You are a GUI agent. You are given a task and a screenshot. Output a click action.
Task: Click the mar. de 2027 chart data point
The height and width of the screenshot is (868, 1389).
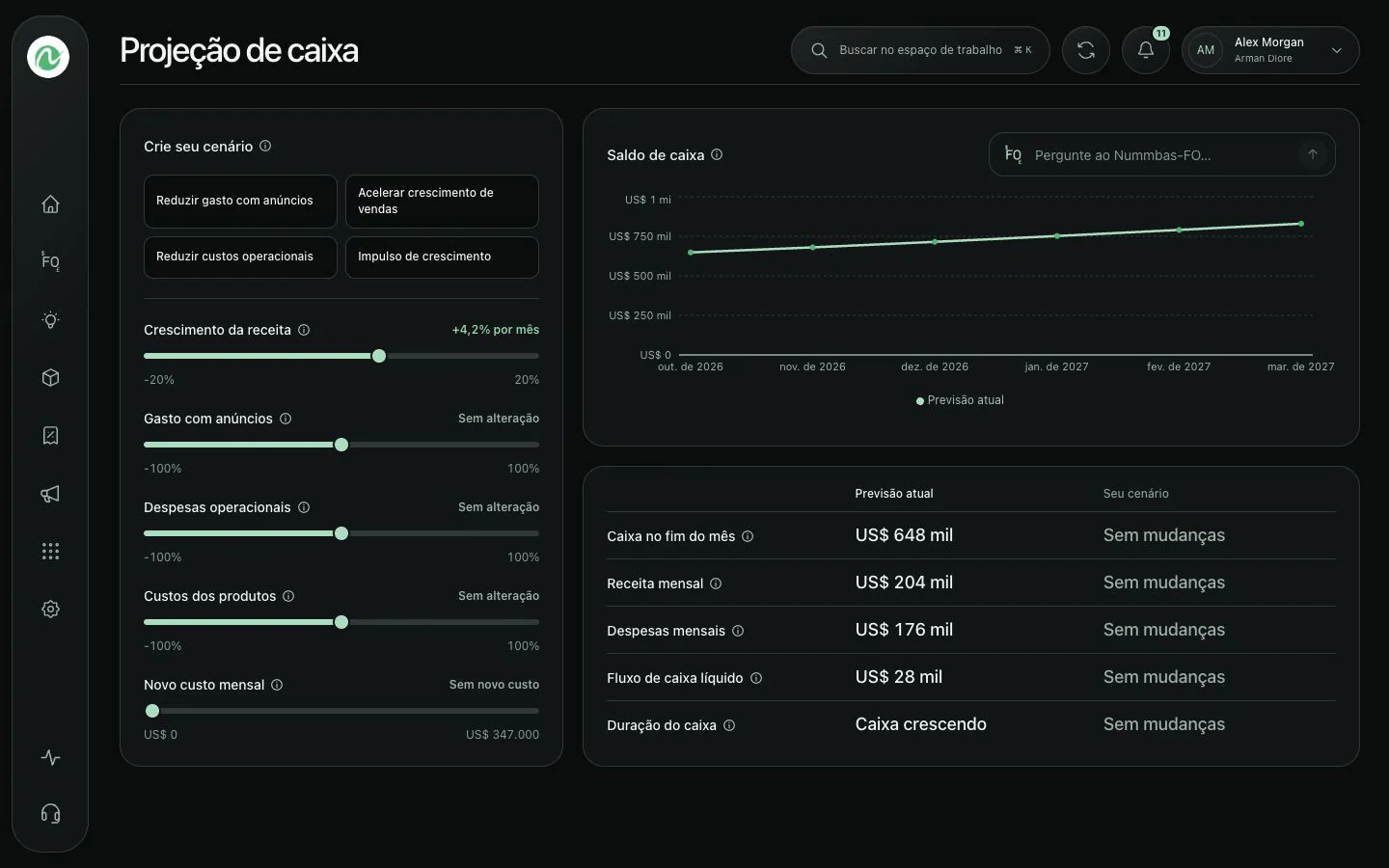coord(1301,224)
